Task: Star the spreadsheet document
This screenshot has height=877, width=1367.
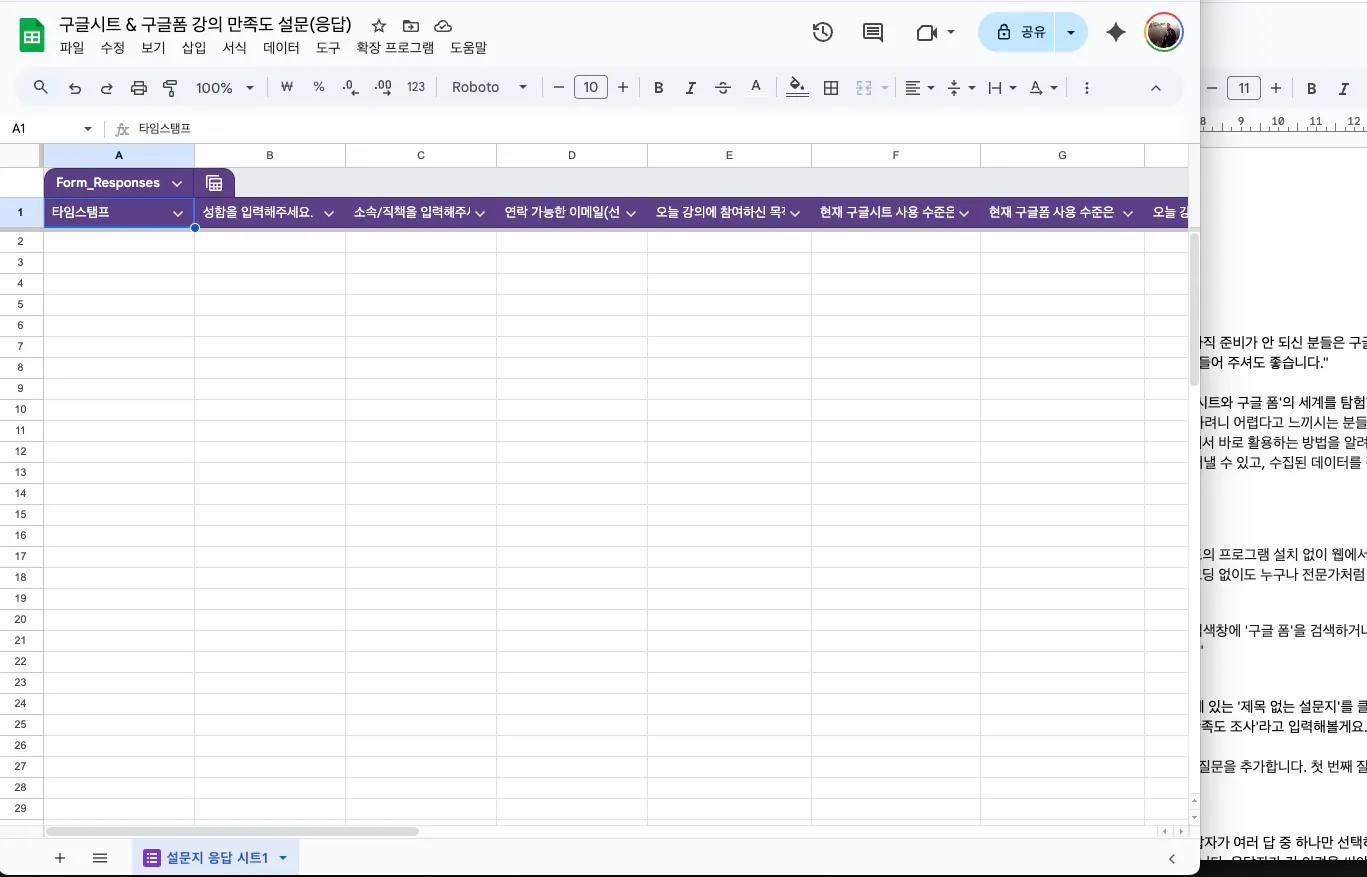Action: 379,26
